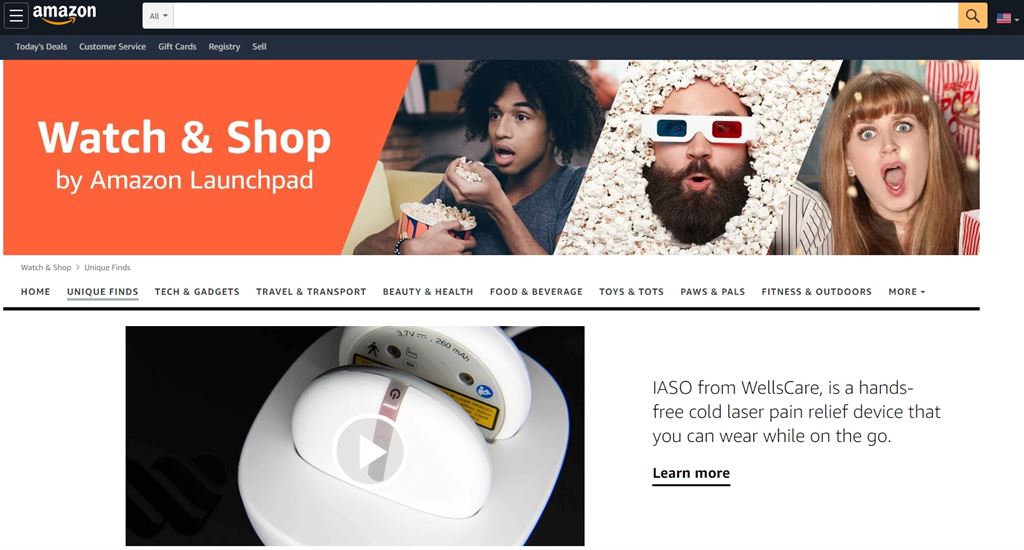Expand the All search category dropdown
1024x550 pixels.
[158, 16]
